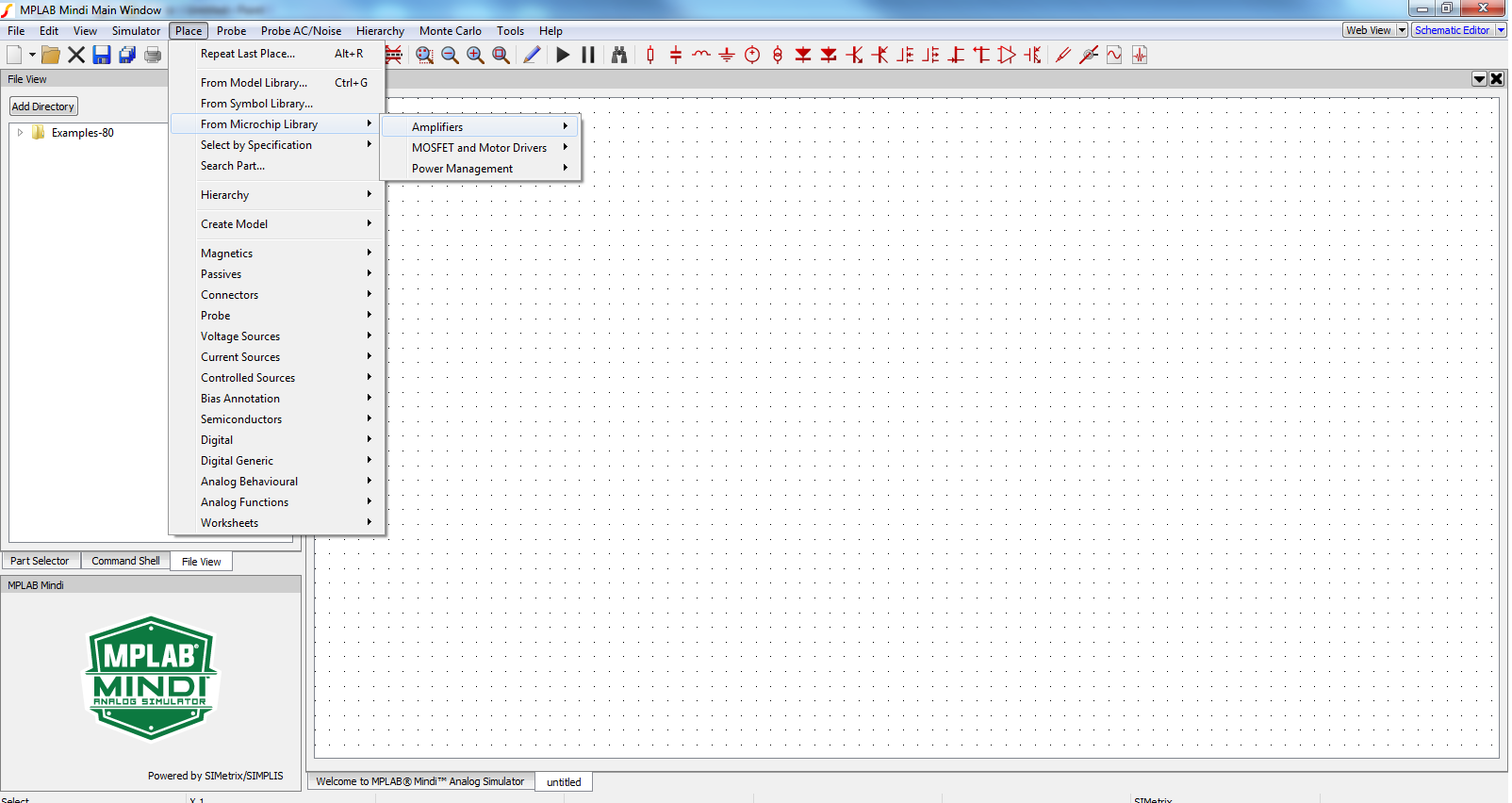Open file using folder icon
Viewport: 1512px width, 803px height.
(51, 55)
